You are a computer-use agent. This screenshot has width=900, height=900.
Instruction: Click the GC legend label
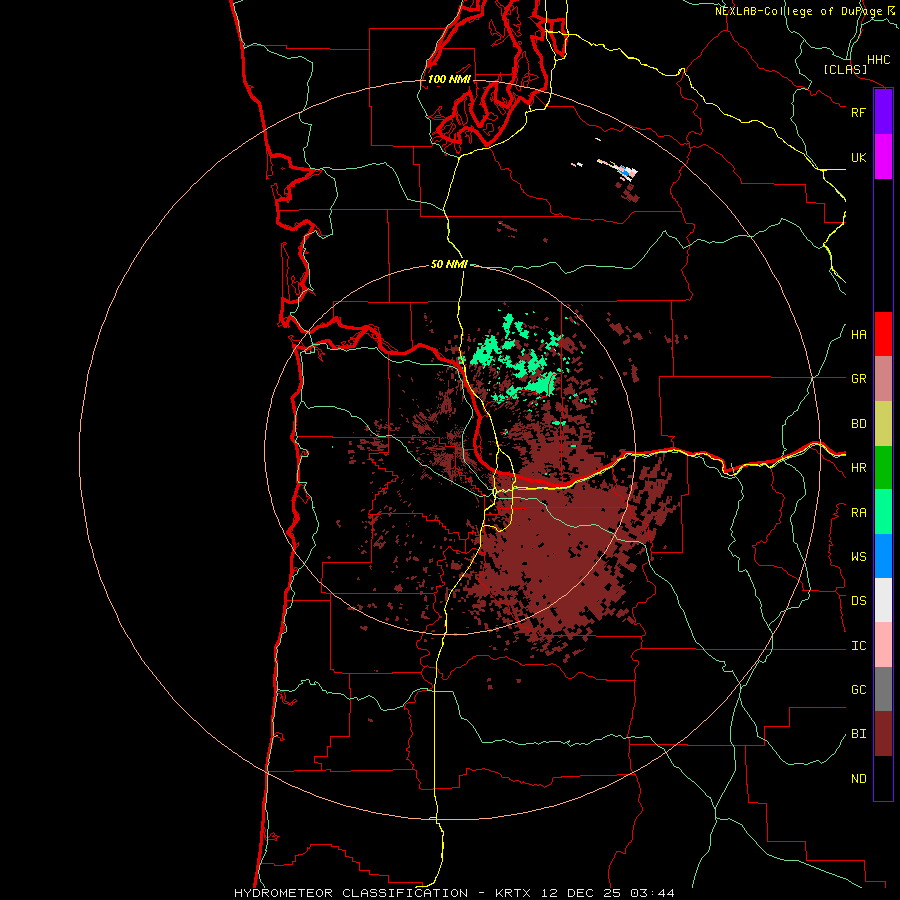pos(858,689)
